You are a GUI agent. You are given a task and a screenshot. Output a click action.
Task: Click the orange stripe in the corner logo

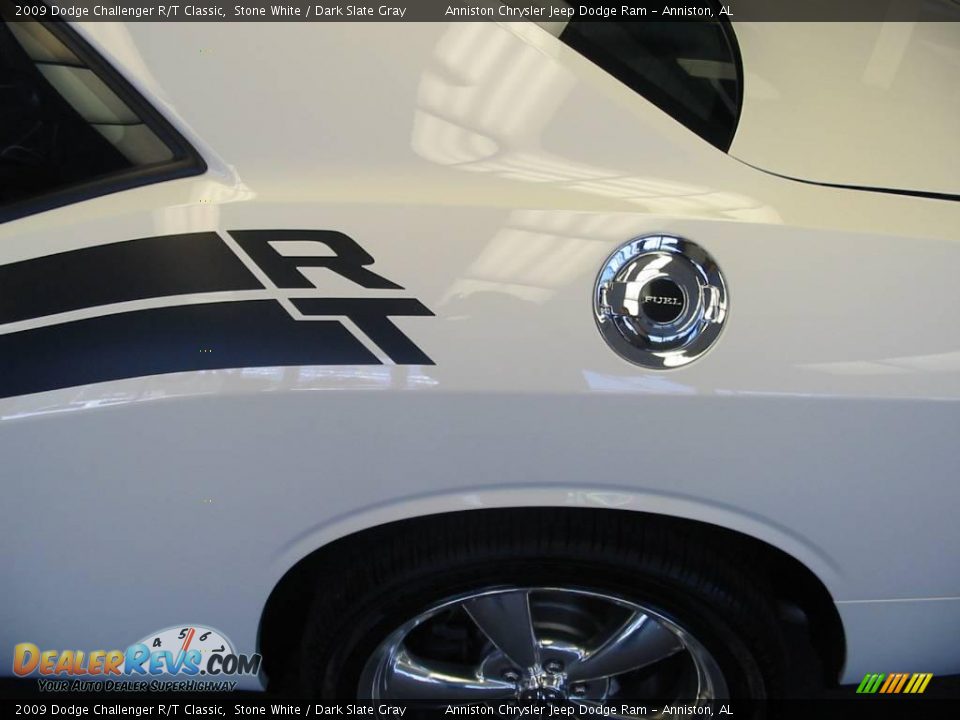click(893, 683)
